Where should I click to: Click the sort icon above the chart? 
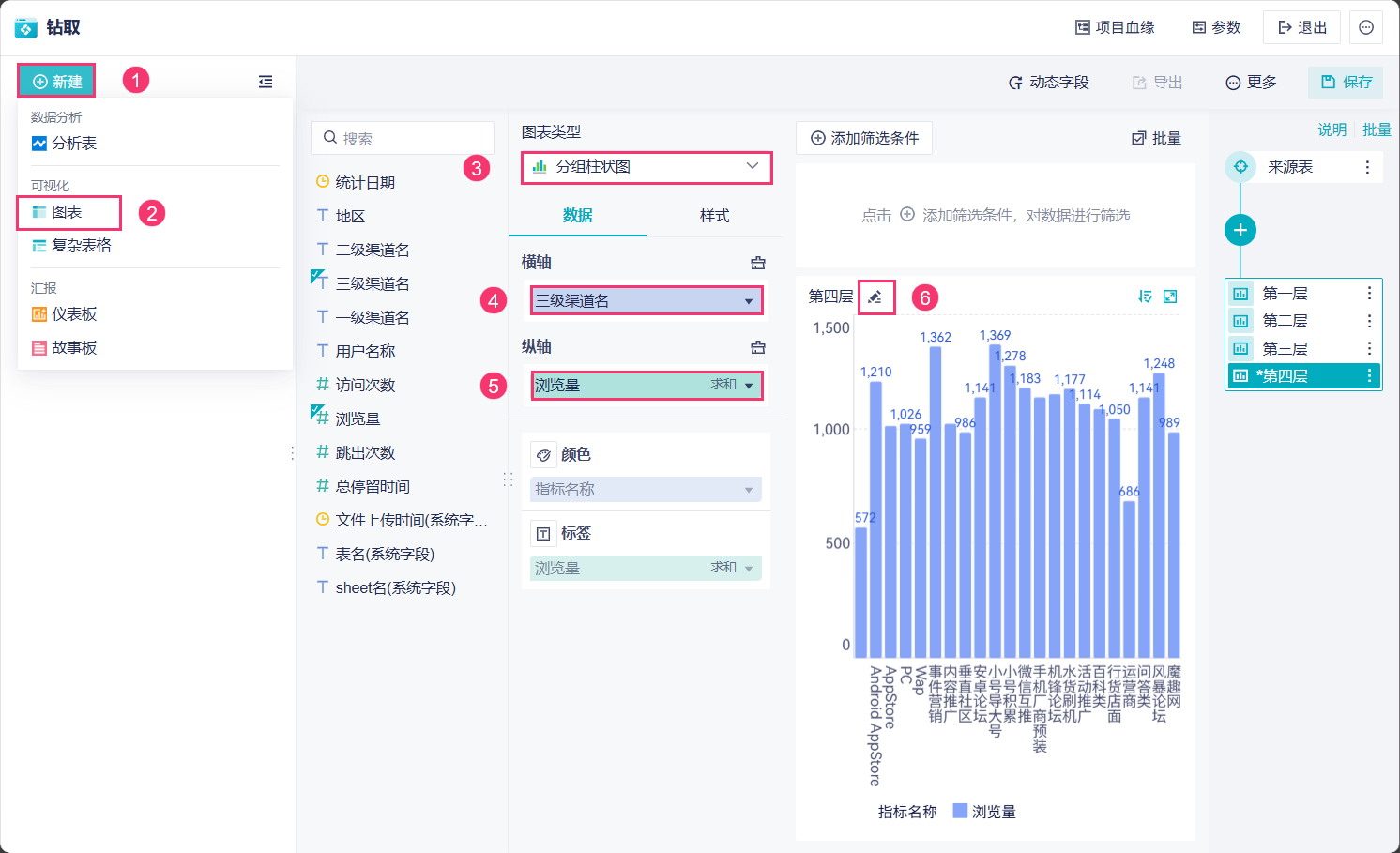click(x=1145, y=297)
